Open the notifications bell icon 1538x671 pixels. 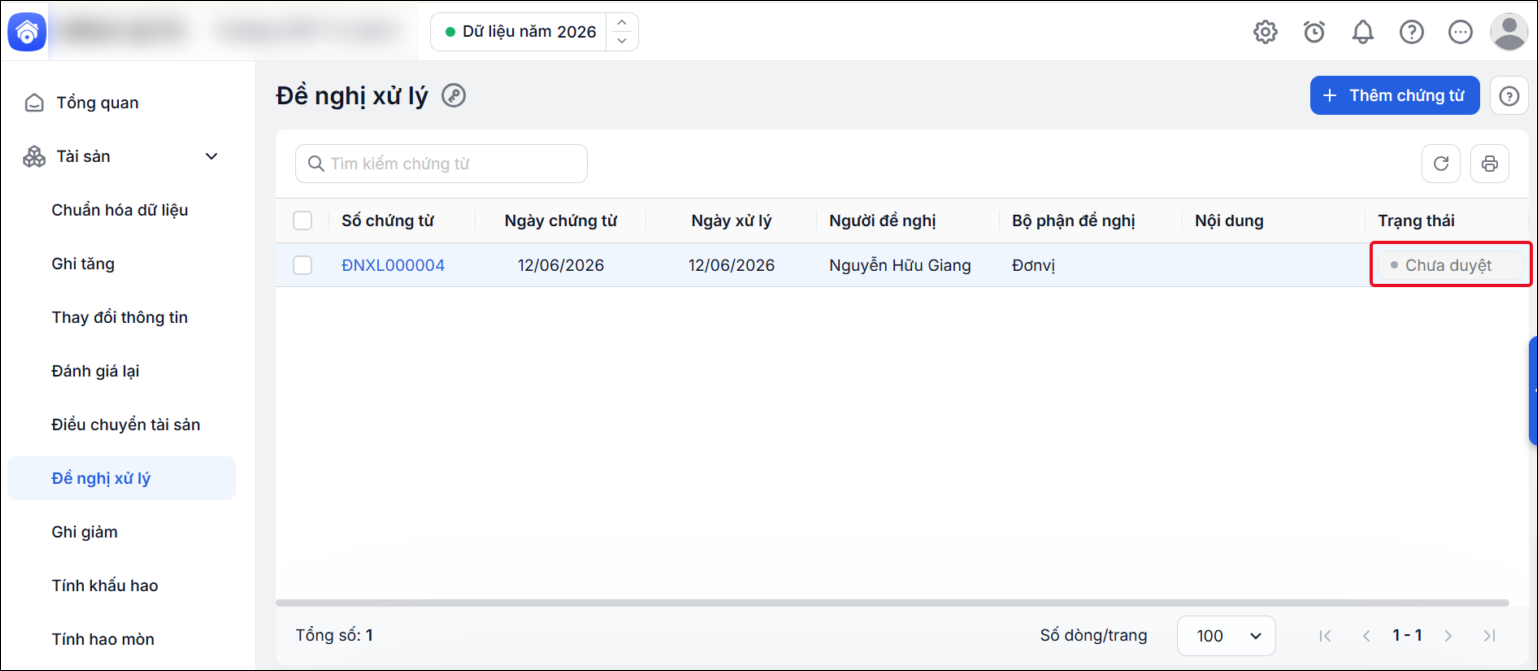tap(1363, 32)
